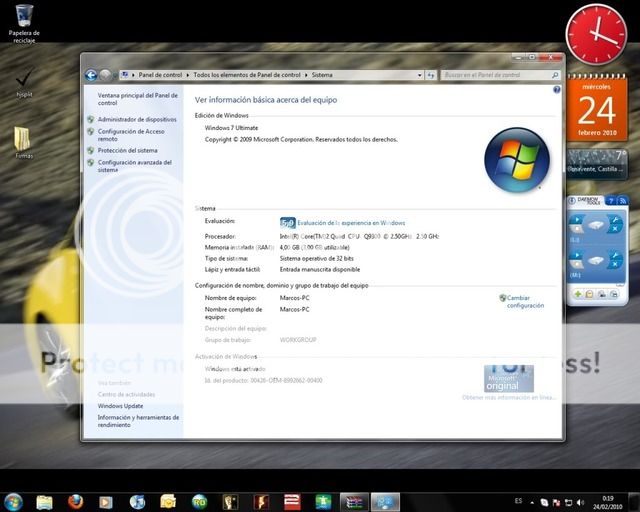Screen dimensions: 640x512
Task: Click the Back arrow in the Sistema window
Action: (91, 75)
